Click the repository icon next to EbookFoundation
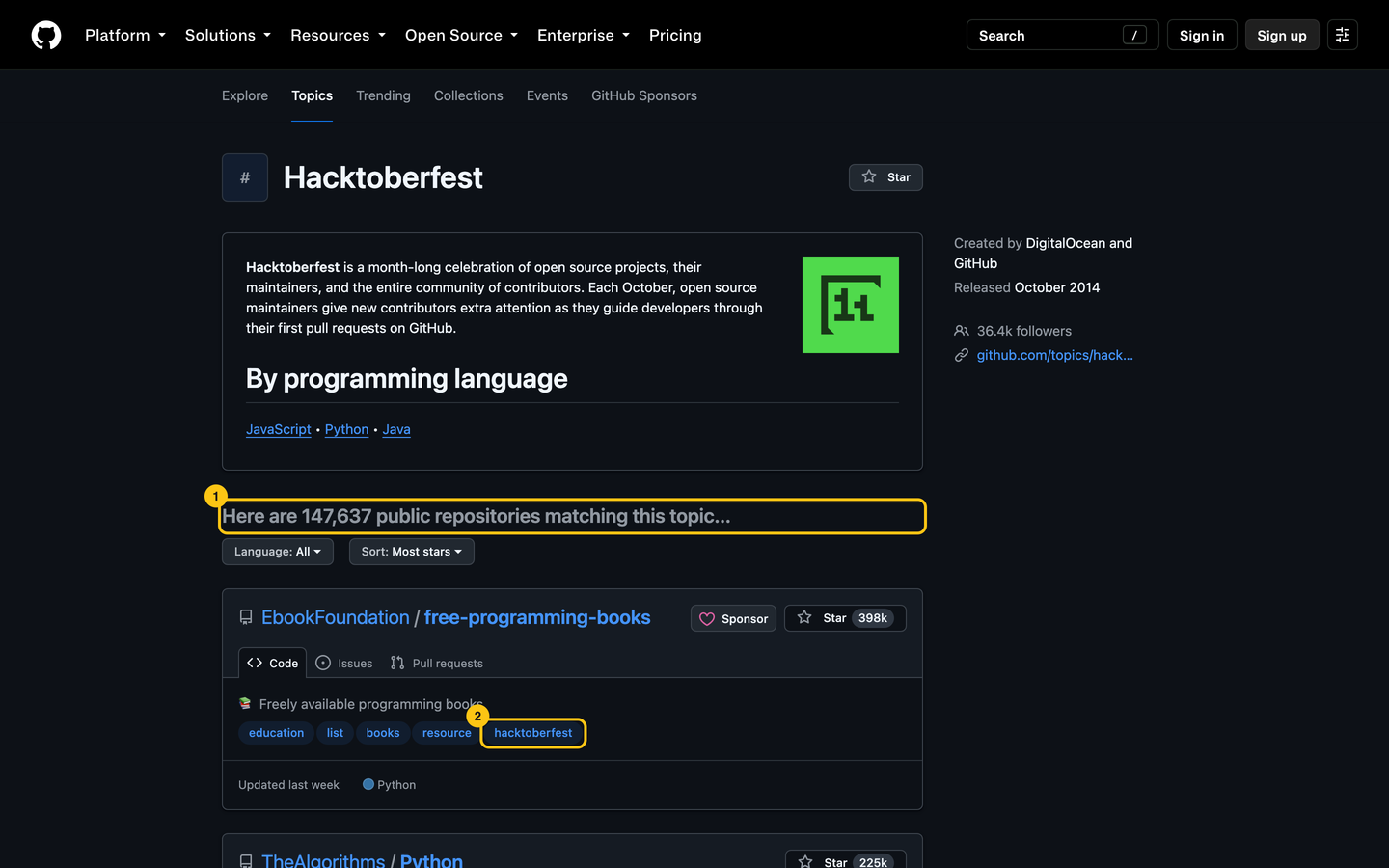 tap(246, 617)
